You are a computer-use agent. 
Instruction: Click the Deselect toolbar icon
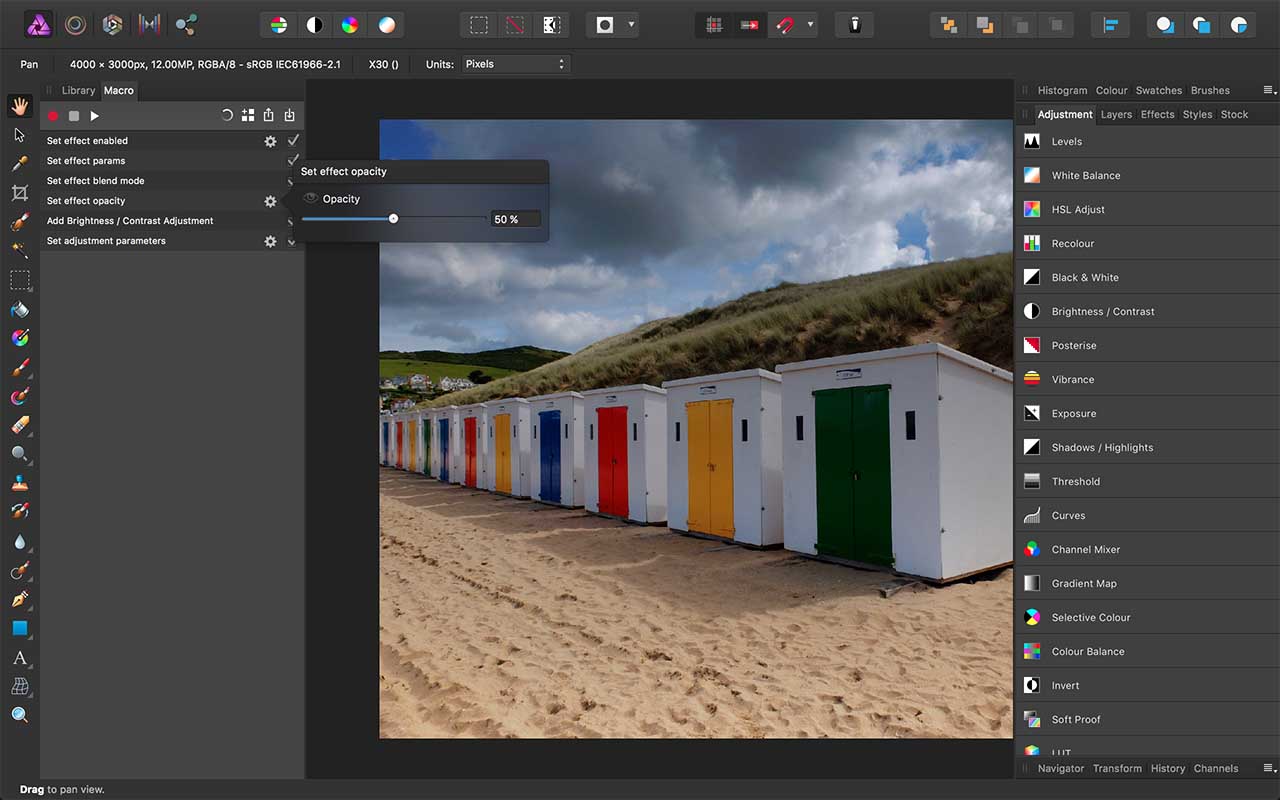coord(514,25)
